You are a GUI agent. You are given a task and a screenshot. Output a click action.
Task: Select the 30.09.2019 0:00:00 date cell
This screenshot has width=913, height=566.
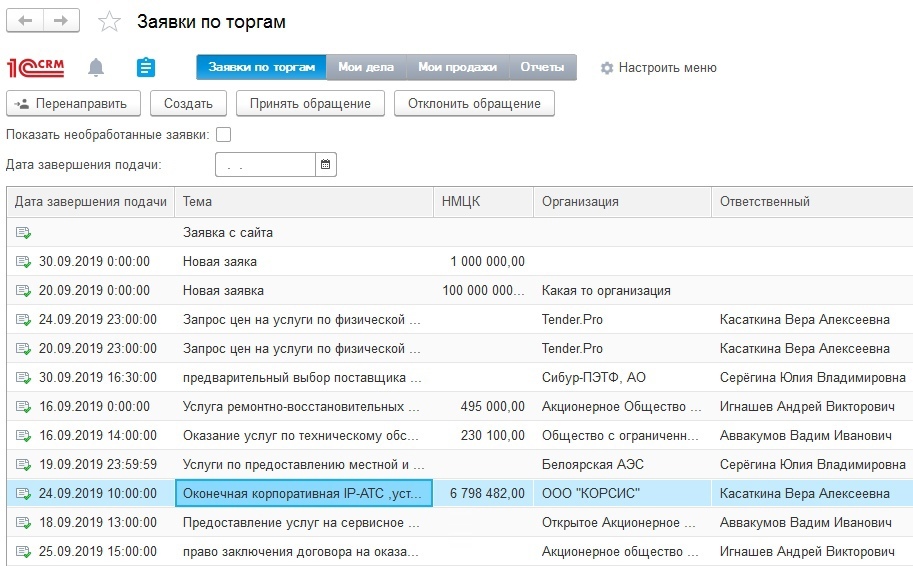pos(91,262)
